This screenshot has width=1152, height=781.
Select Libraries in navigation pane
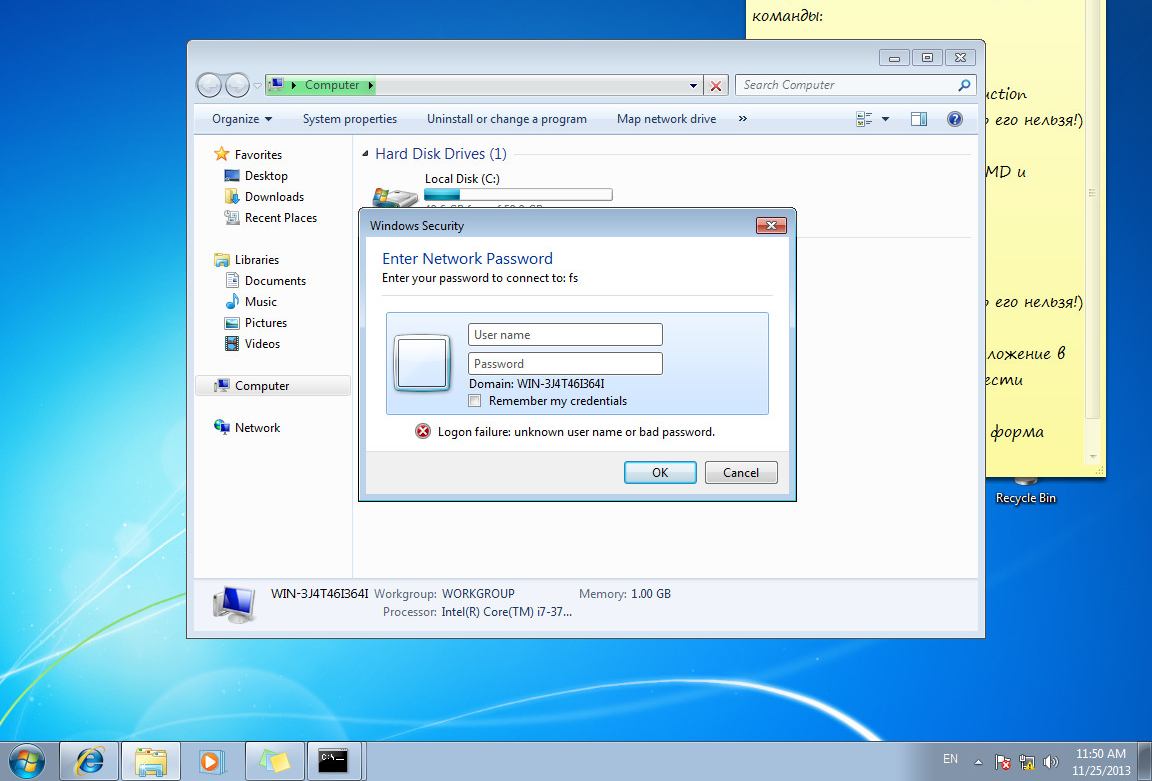click(256, 259)
